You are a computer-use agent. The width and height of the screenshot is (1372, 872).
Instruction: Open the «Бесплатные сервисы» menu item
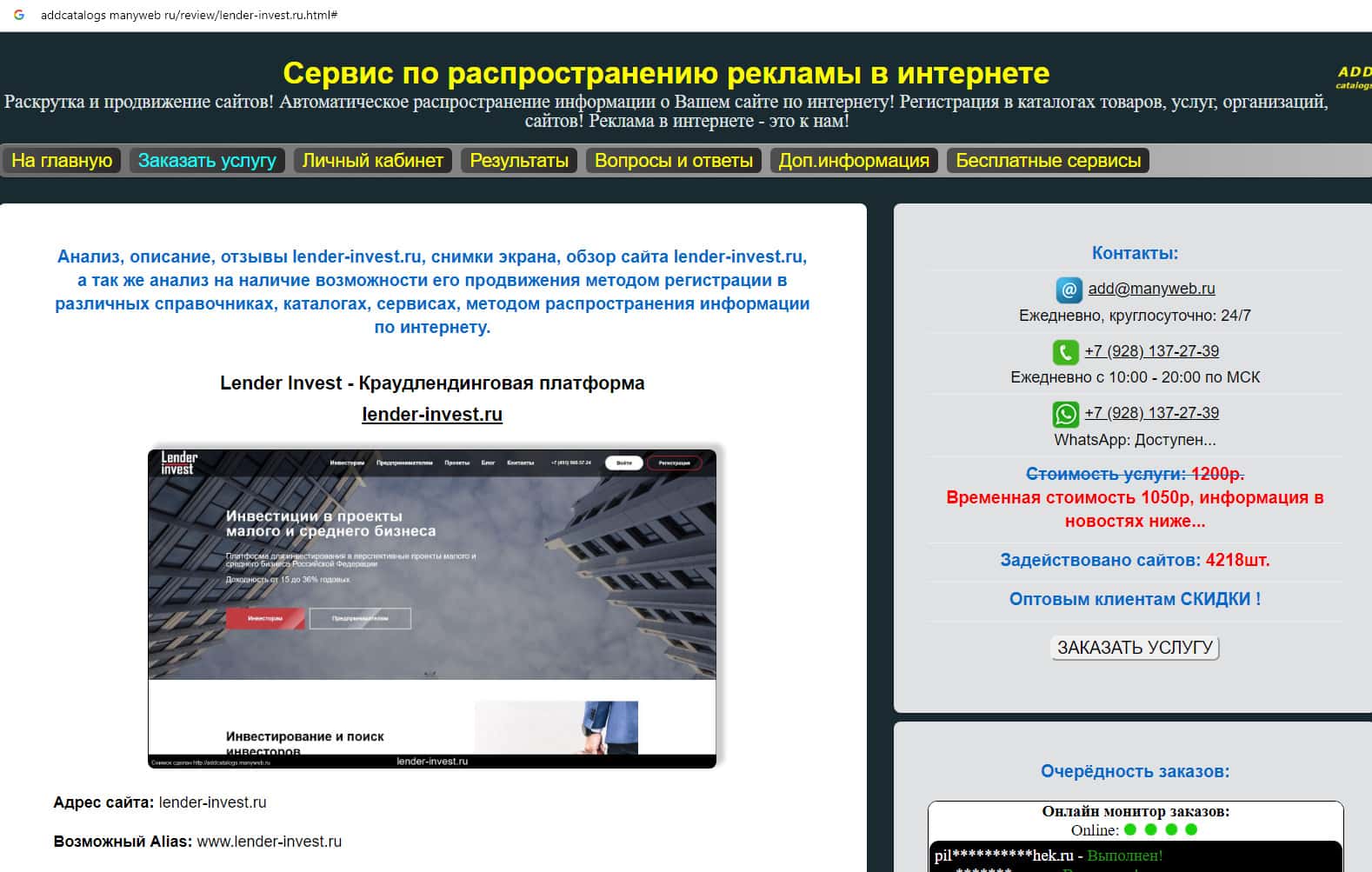1049,161
